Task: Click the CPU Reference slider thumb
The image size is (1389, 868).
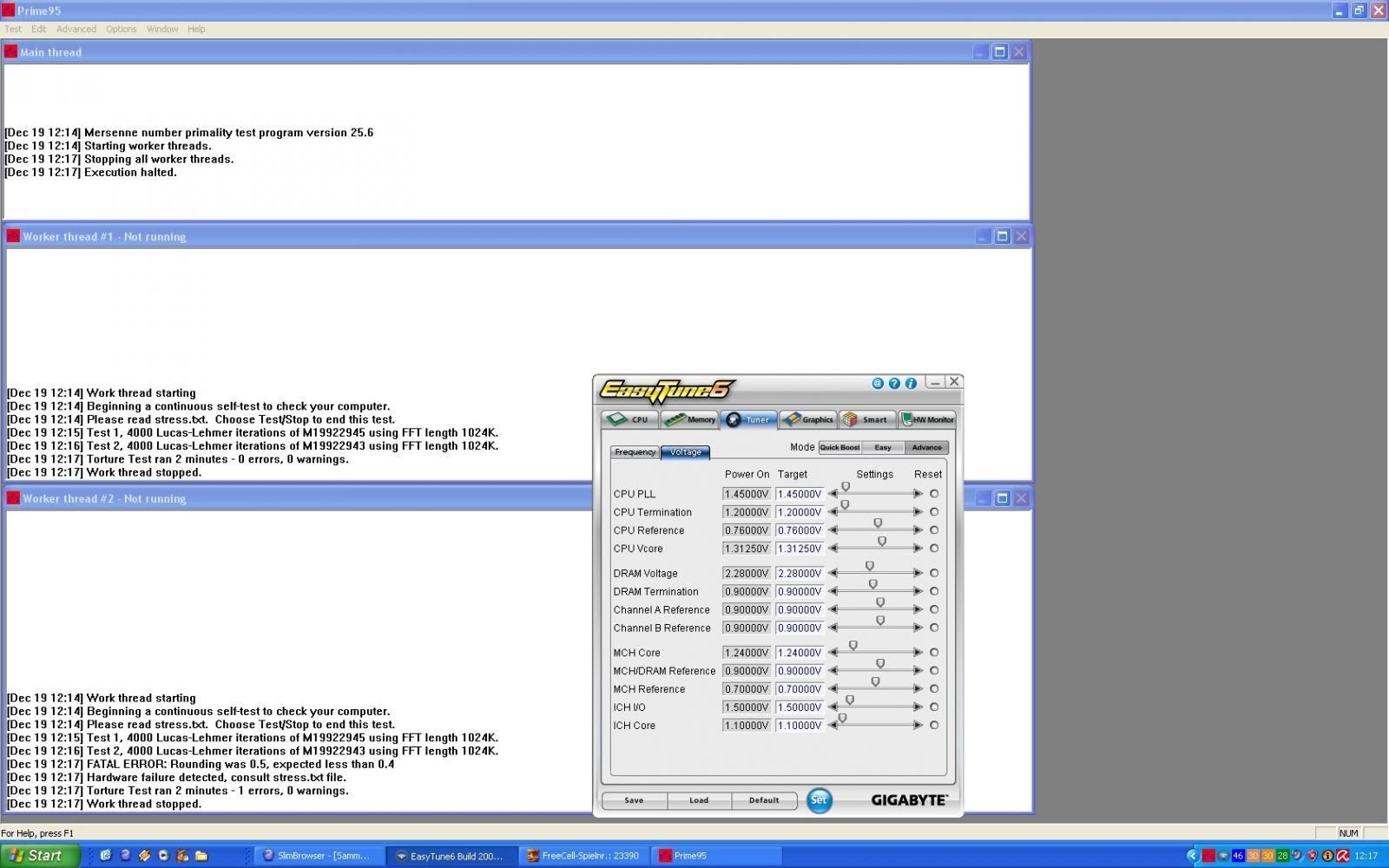Action: pyautogui.click(x=878, y=523)
